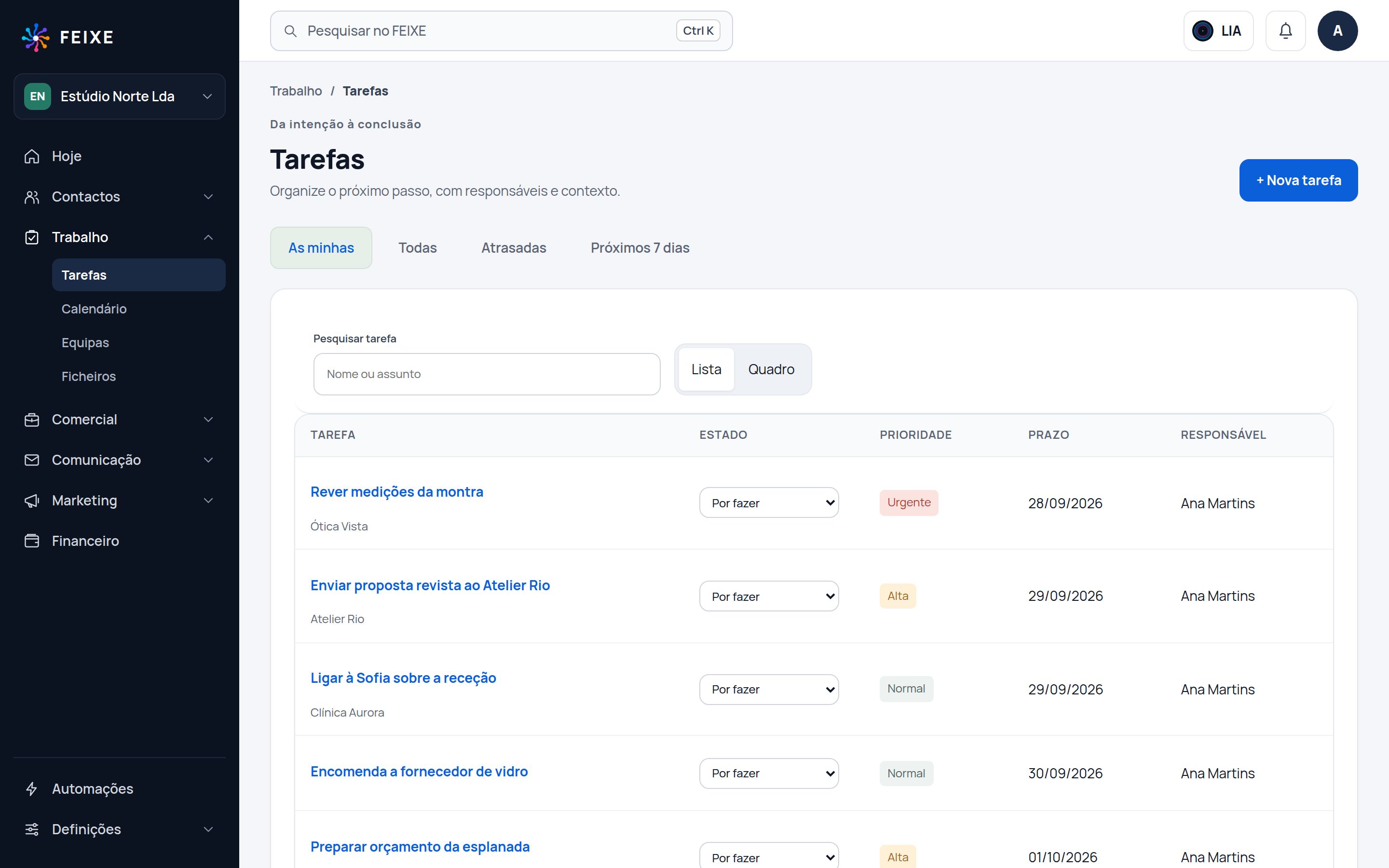Open Equipas in the sidebar
Screen dimensions: 1389x868
[138, 343]
